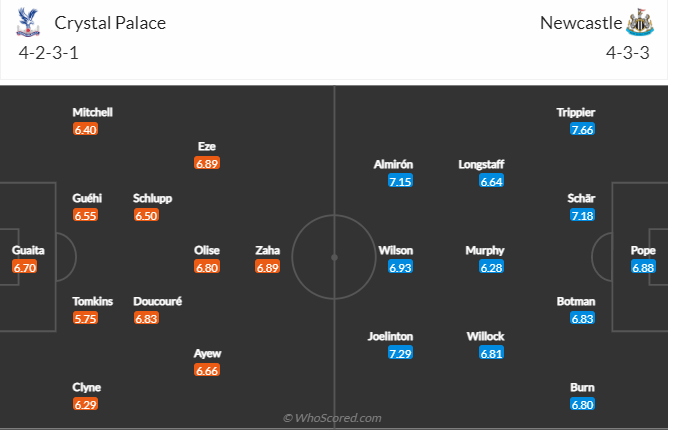Select player name Doucouré
Viewport: 673px width, 430px height.
tap(158, 301)
